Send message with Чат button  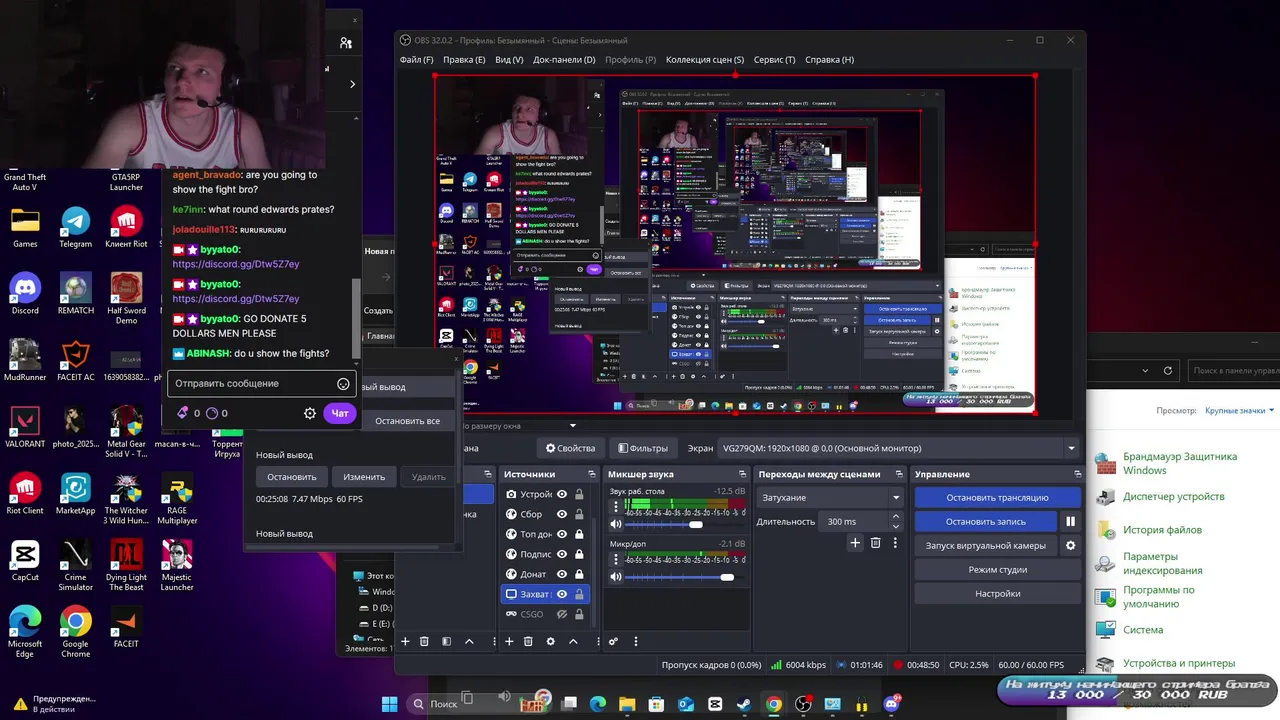[340, 413]
